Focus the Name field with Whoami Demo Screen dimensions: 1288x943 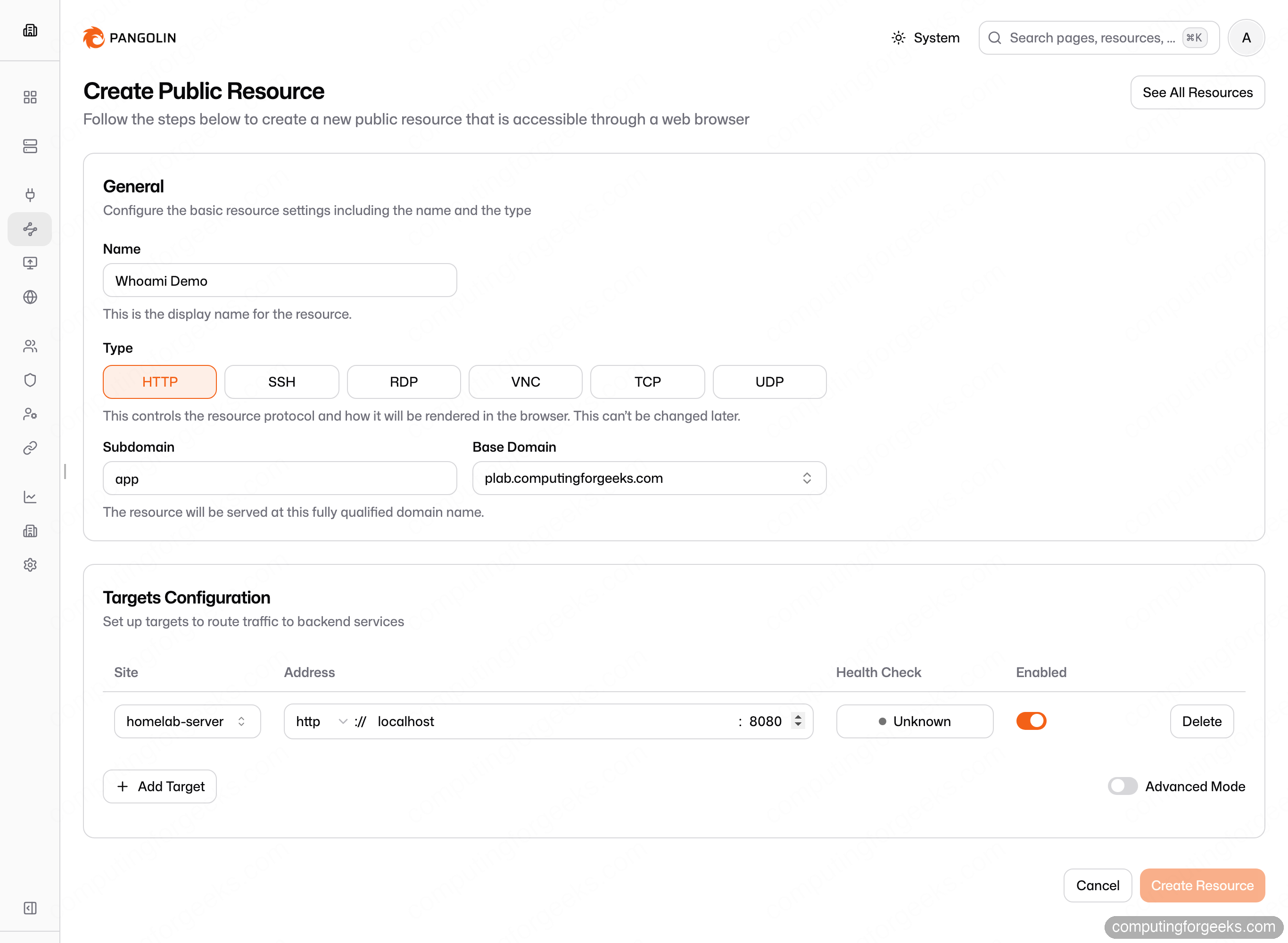pyautogui.click(x=280, y=280)
